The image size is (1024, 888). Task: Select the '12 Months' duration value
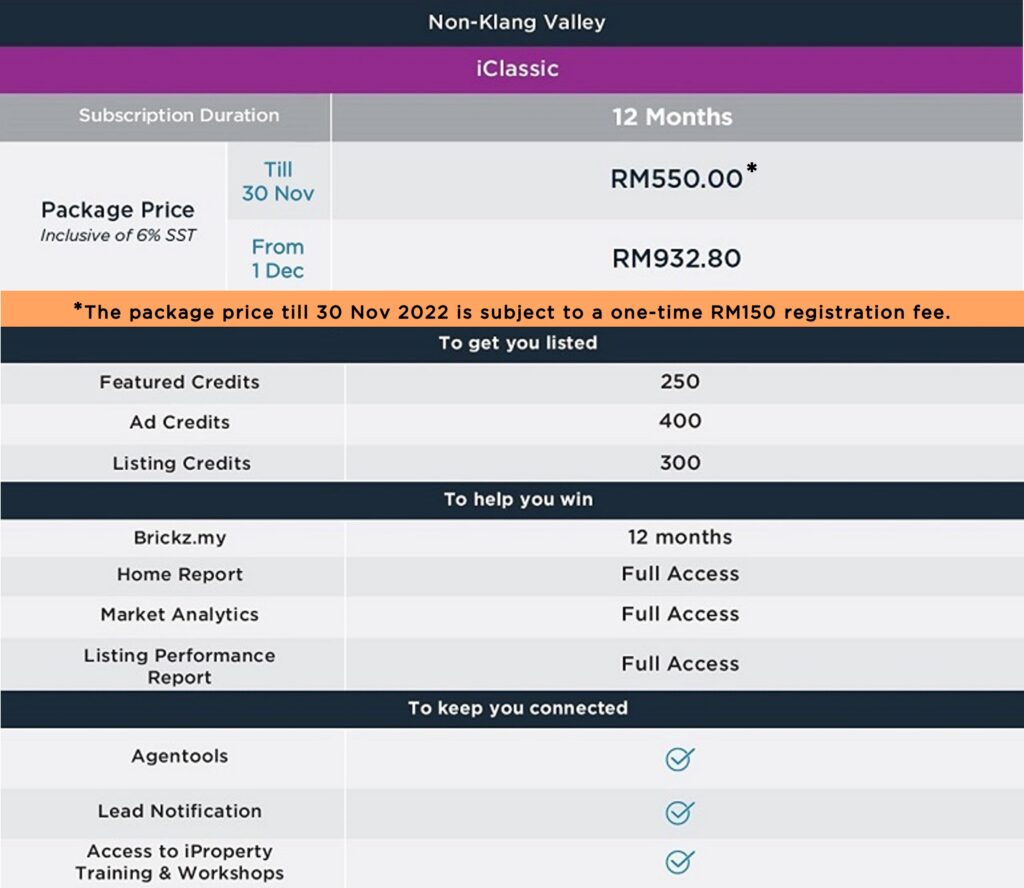point(672,117)
